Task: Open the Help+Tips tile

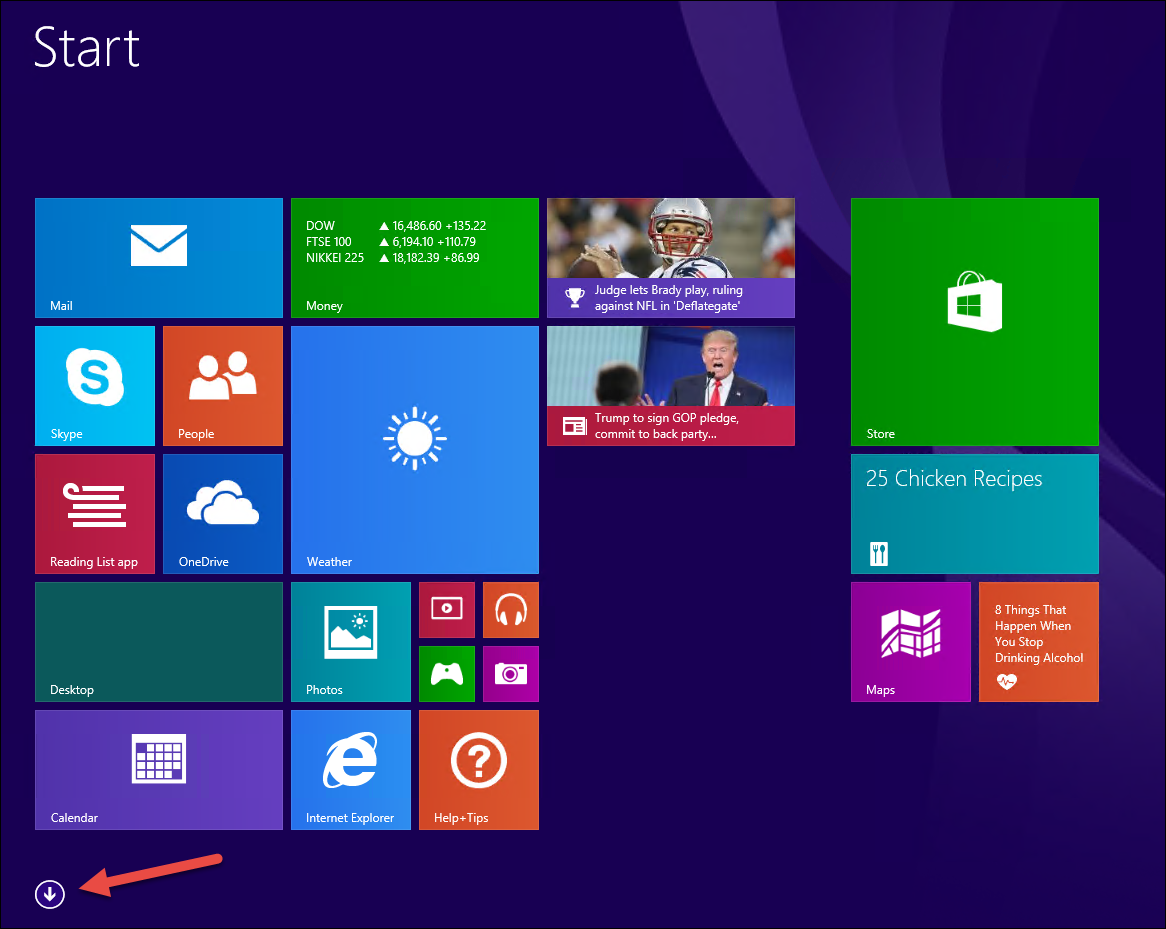Action: [x=479, y=769]
